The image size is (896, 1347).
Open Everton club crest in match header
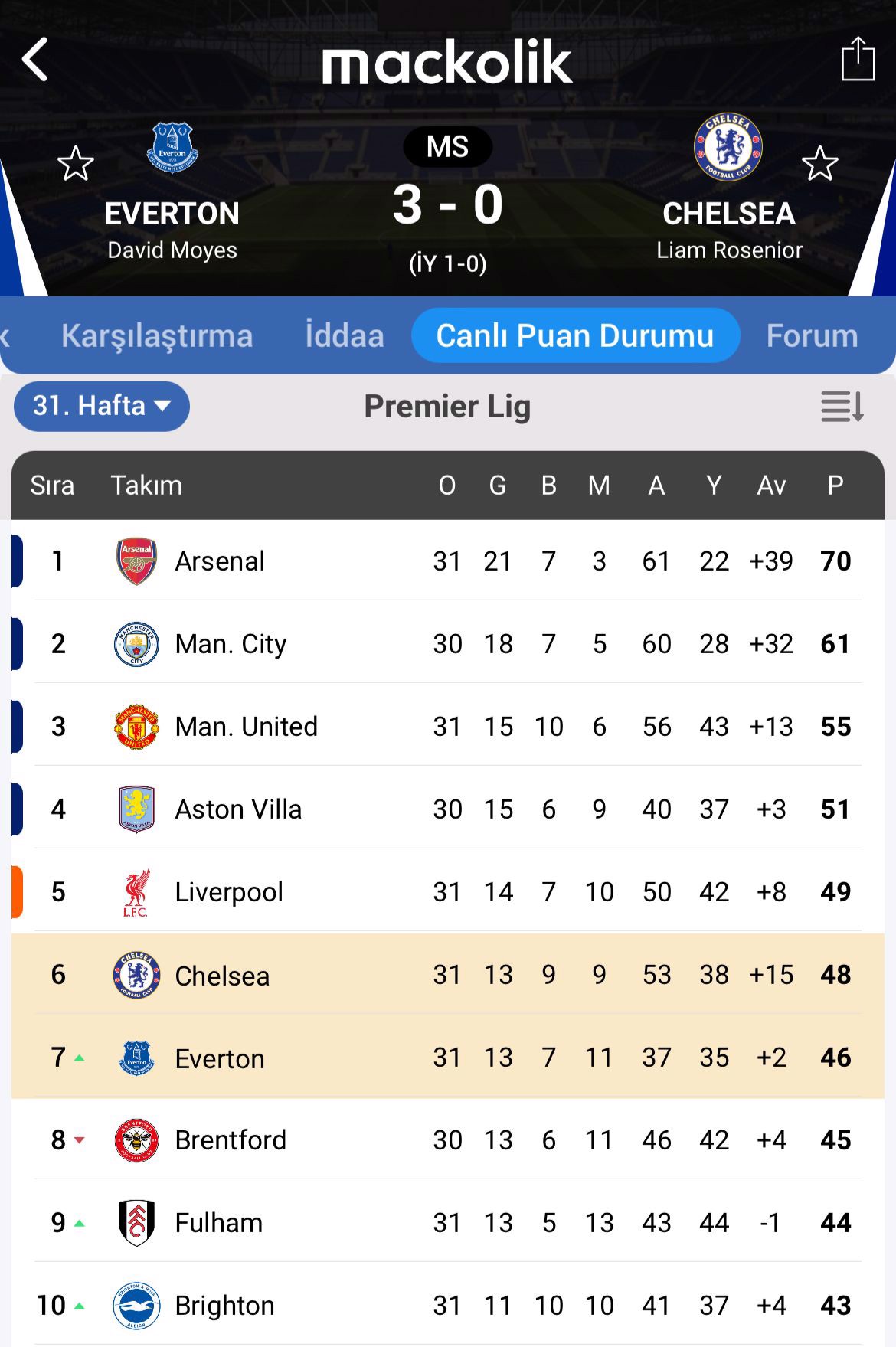(172, 148)
